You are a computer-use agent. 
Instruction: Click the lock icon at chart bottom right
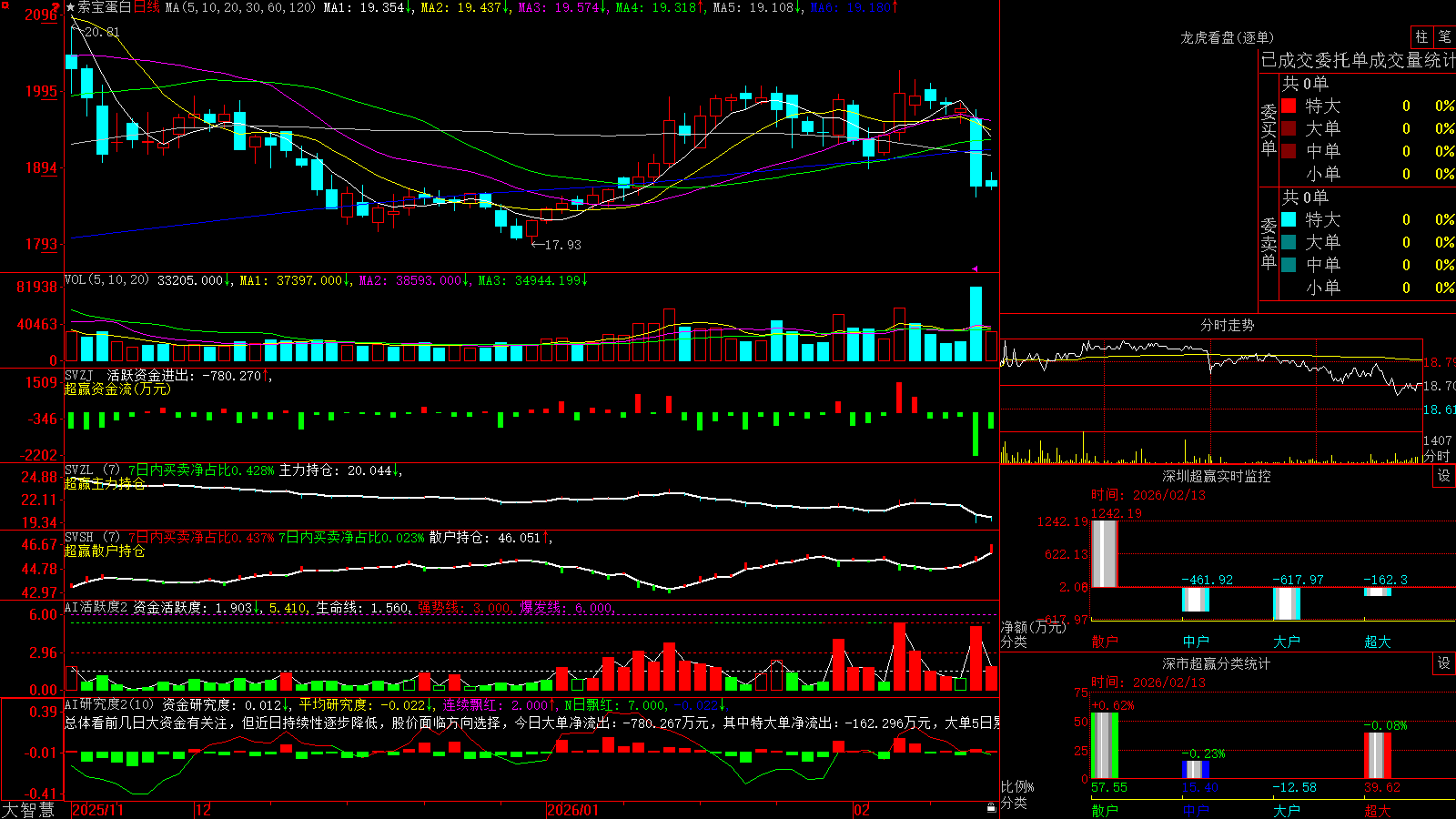[992, 807]
